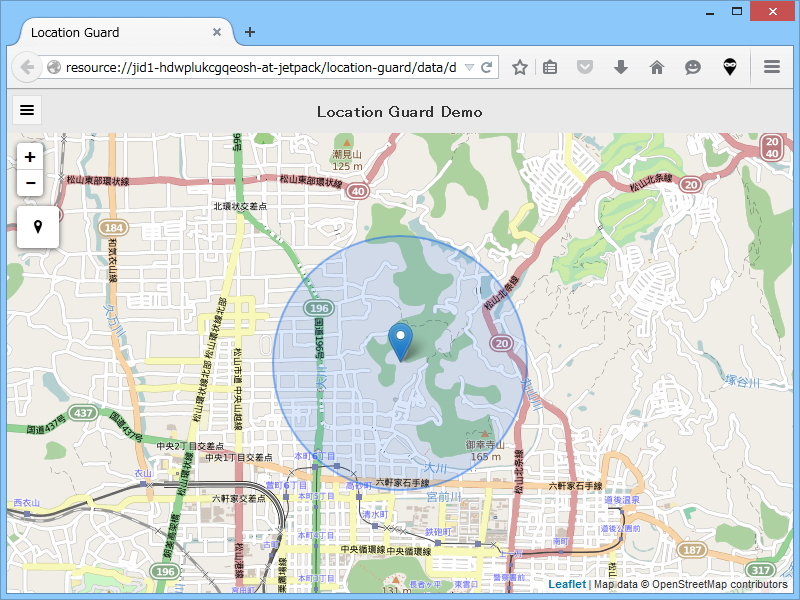Viewport: 800px width, 600px height.
Task: Click the map zoom out minus
Action: click(30, 183)
